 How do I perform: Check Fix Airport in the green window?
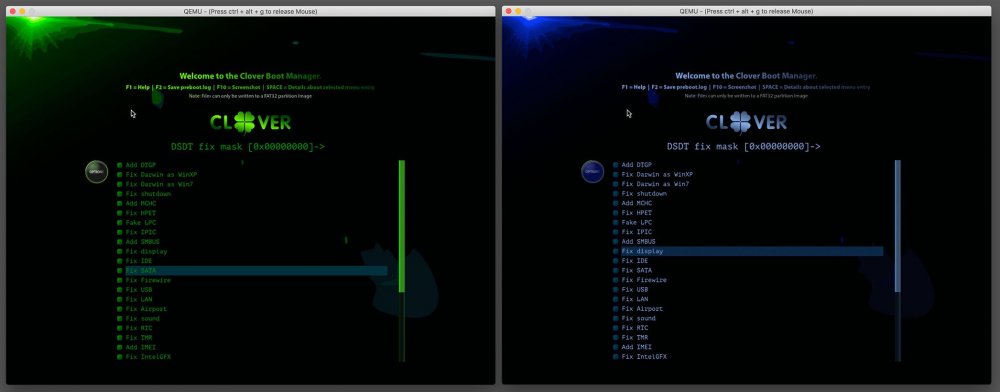click(119, 309)
